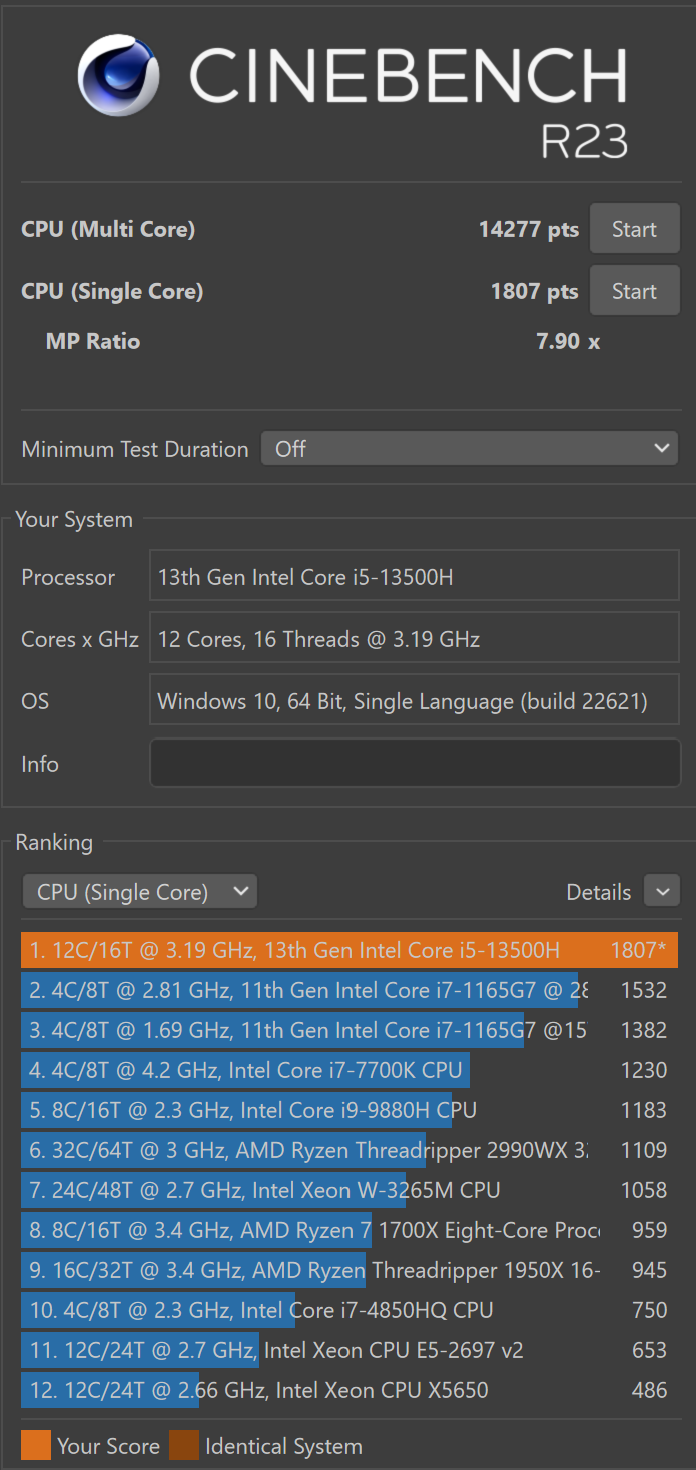Select ranking row 11 Xeon E5-2697 v2
Screen dimensions: 696x1470
coord(349,1350)
